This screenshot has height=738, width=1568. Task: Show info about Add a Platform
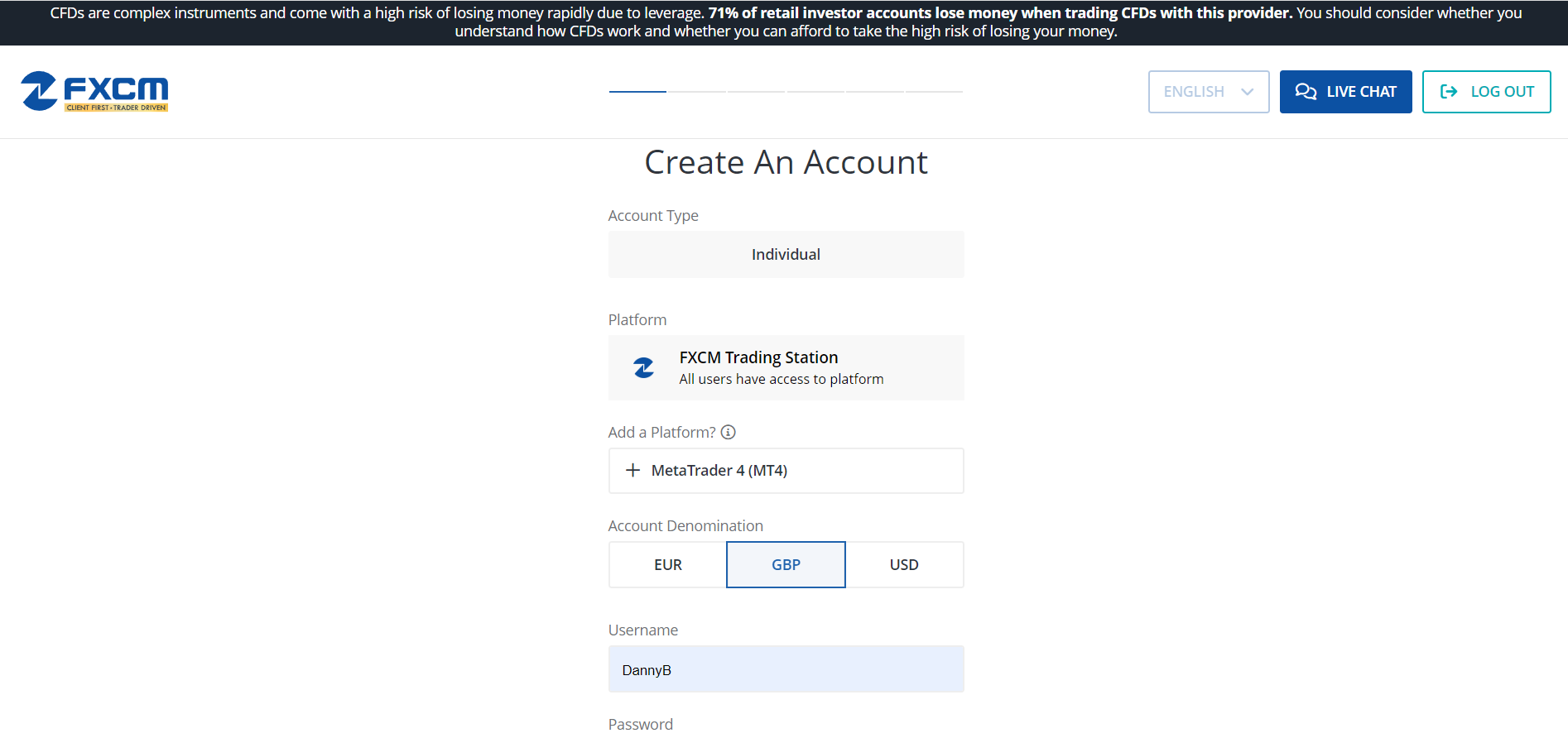[x=729, y=432]
